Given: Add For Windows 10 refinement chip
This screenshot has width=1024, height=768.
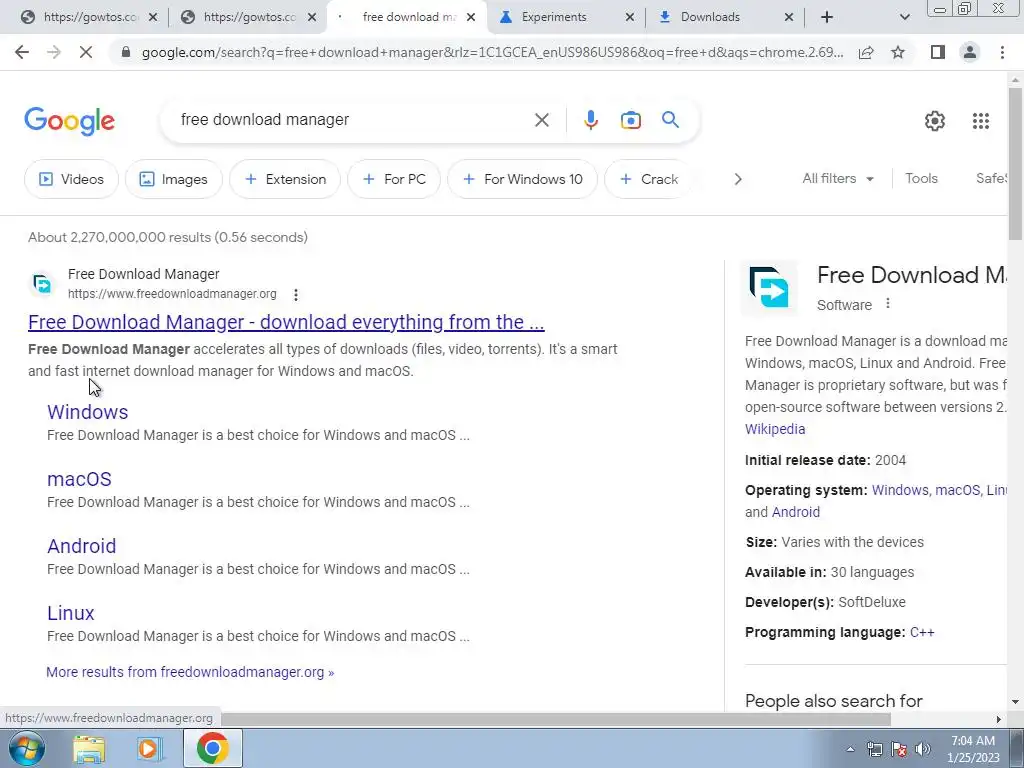Looking at the screenshot, I should pos(522,179).
